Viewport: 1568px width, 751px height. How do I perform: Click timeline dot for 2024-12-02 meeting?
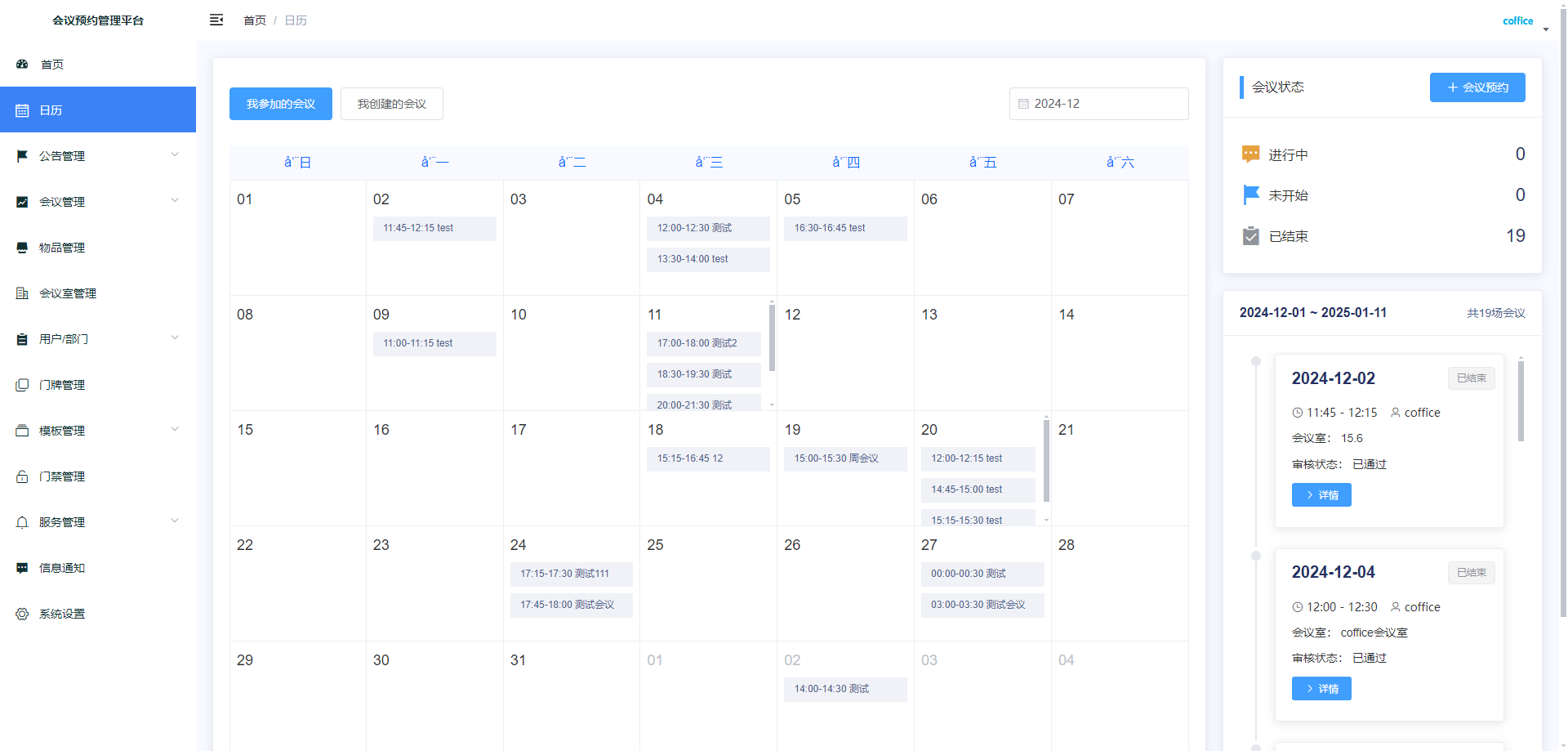click(1256, 361)
